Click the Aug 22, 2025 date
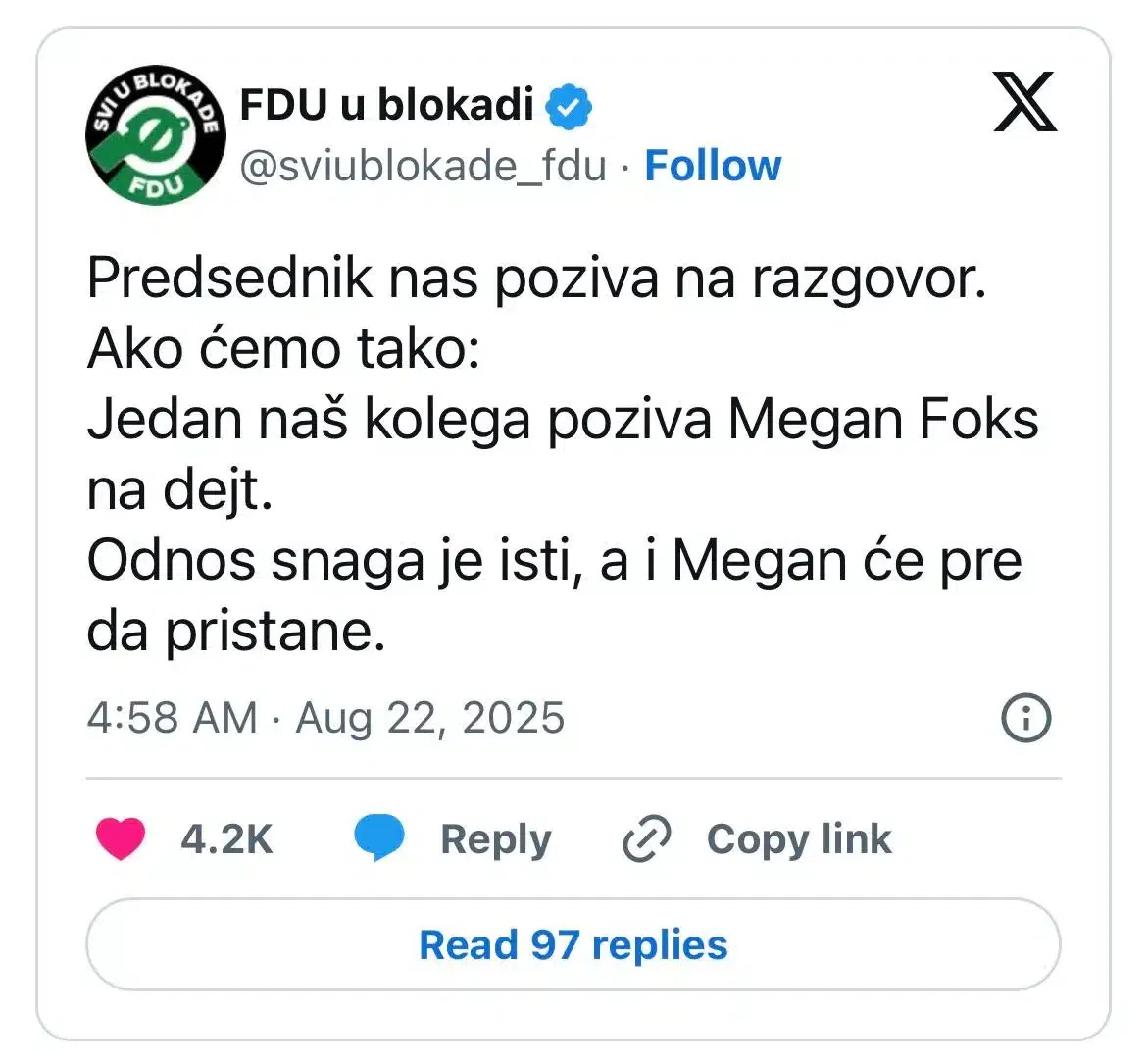Screen dimensions: 1147x1064 [x=430, y=718]
